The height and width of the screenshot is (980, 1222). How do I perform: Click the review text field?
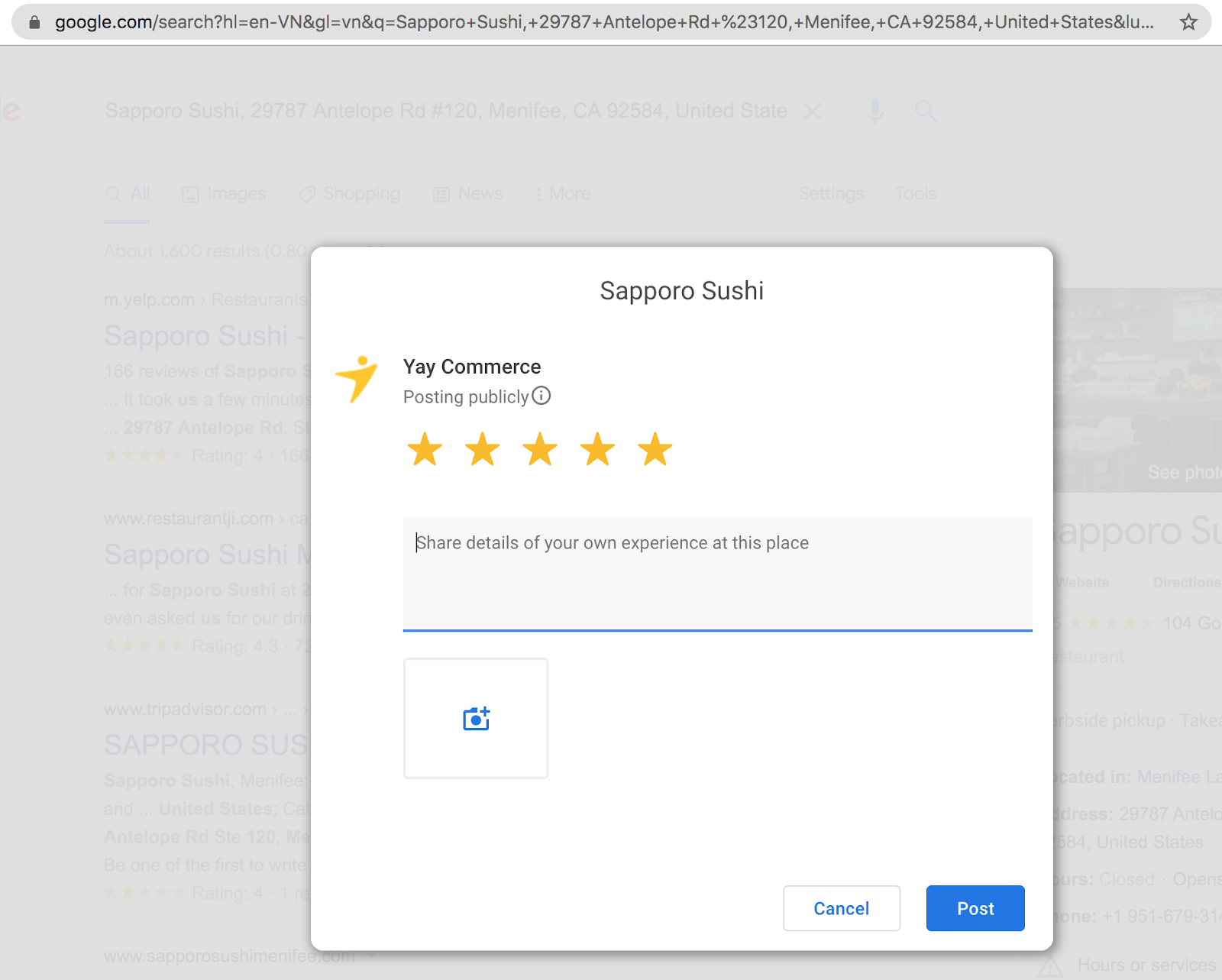[x=718, y=574]
